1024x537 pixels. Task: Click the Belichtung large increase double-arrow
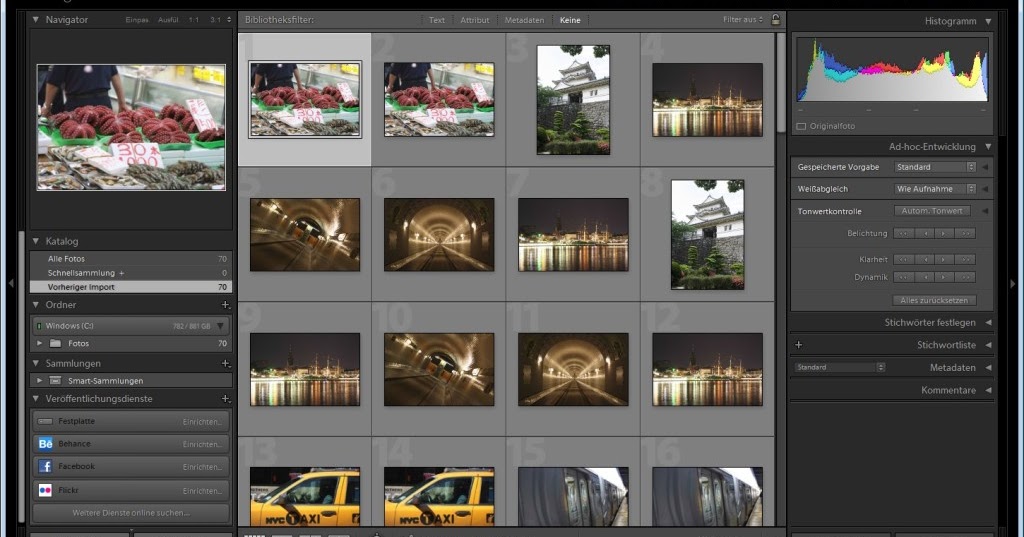tap(965, 233)
